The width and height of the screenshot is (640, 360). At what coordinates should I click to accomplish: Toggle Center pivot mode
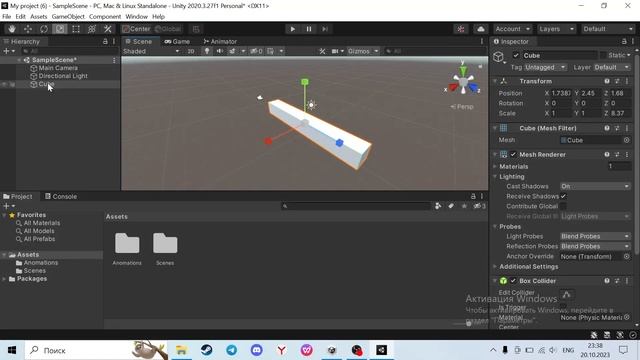coord(136,29)
